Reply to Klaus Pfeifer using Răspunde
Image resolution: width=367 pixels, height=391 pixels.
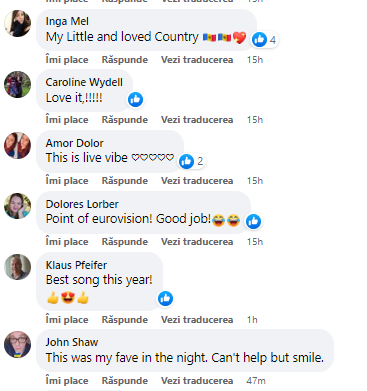click(x=125, y=320)
